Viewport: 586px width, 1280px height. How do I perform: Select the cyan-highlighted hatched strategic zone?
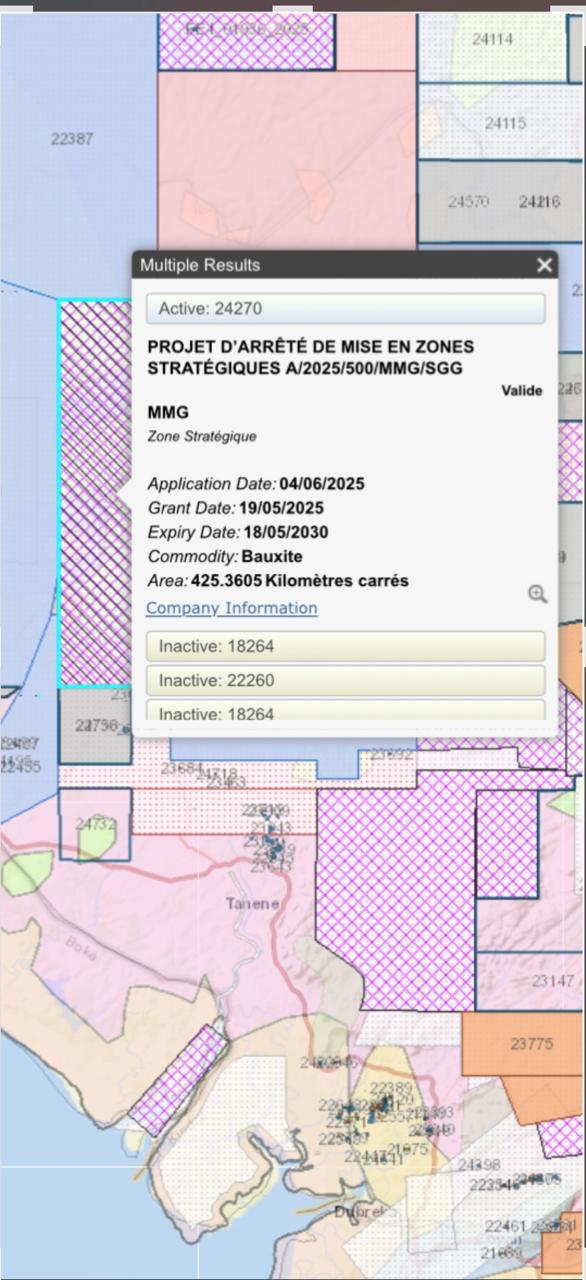click(95, 492)
